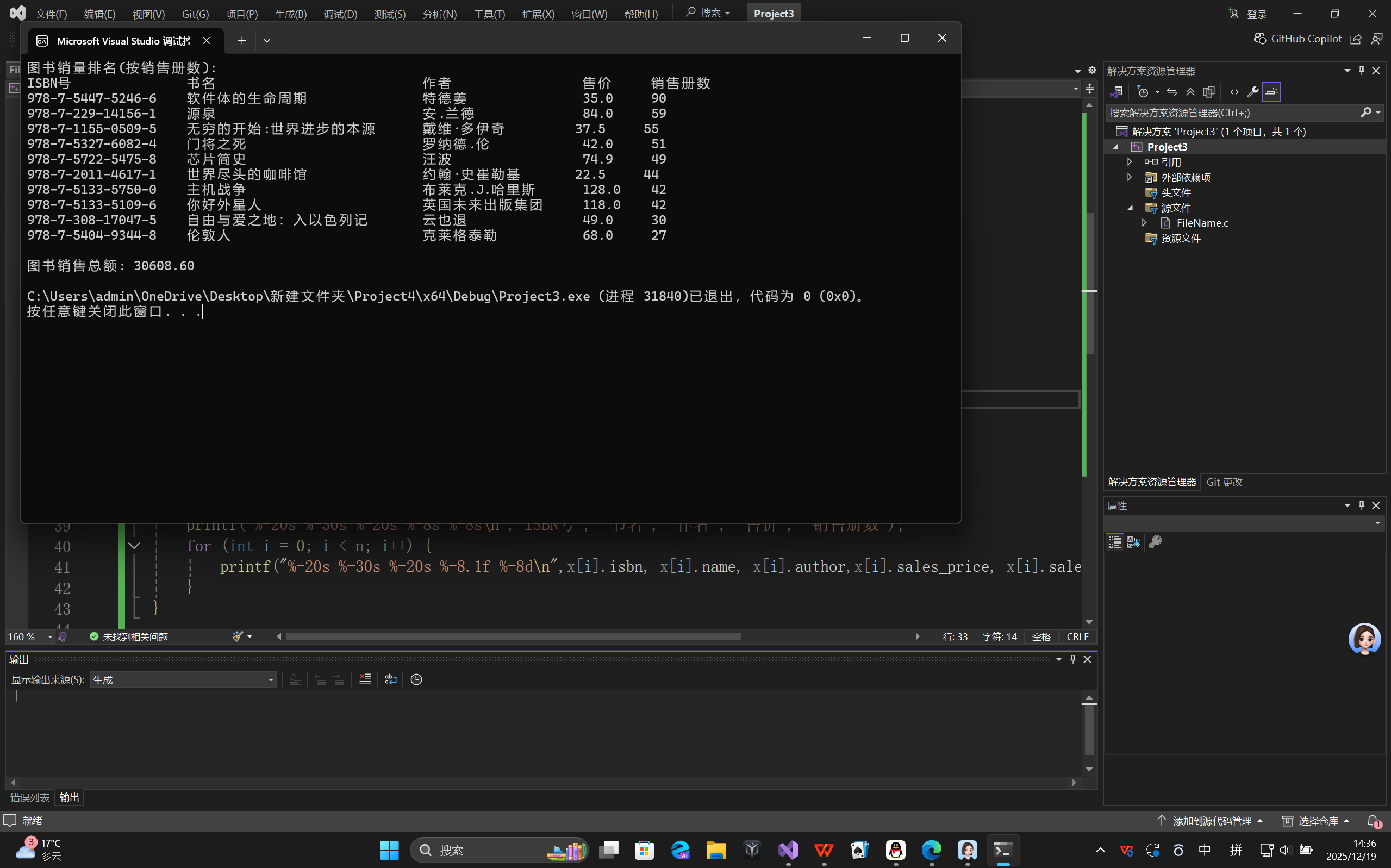
Task: Click Clear All in Output panel
Action: [365, 679]
